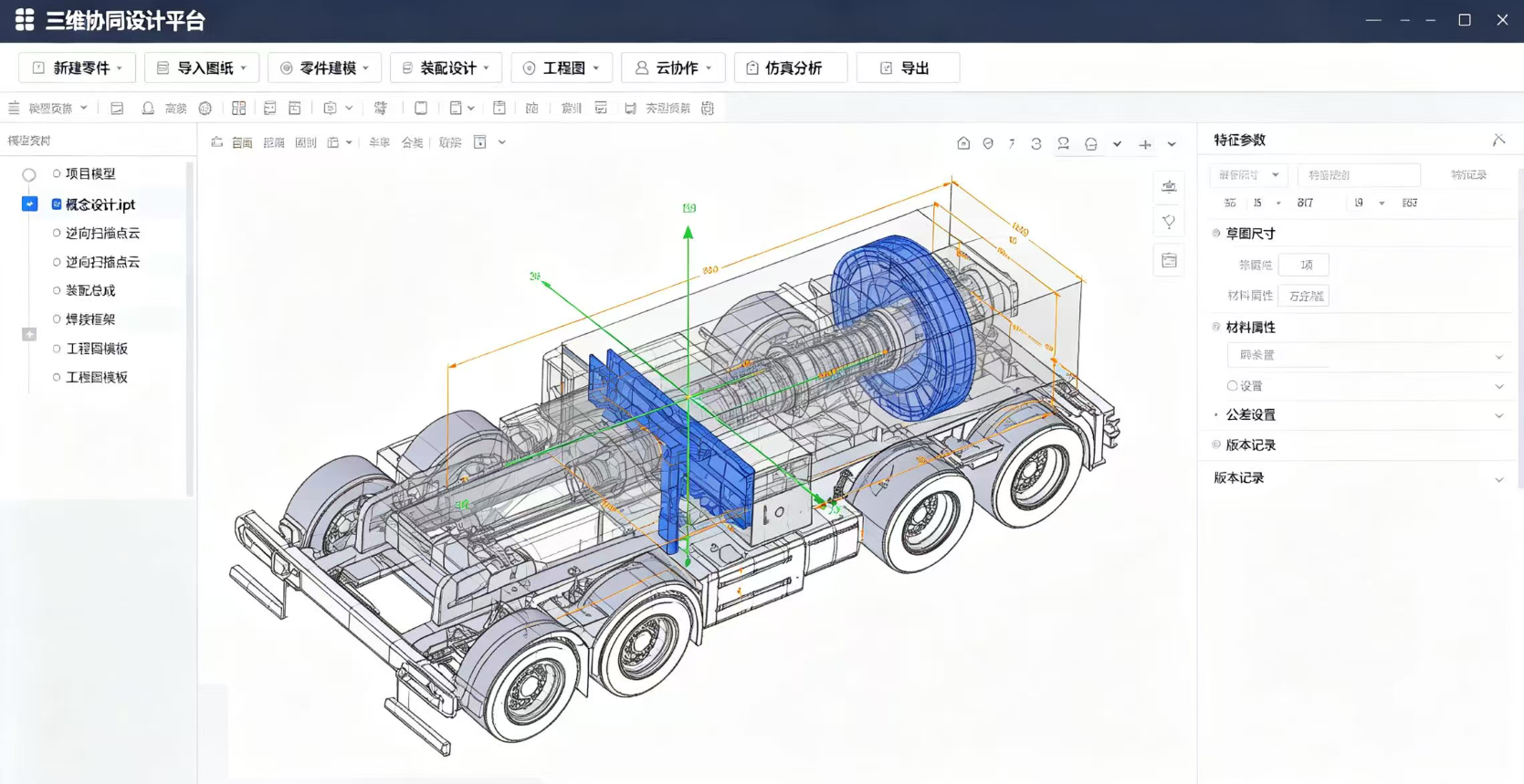This screenshot has height=784, width=1524.
Task: Click the text input field at top of 特征参数
Action: pos(1359,174)
